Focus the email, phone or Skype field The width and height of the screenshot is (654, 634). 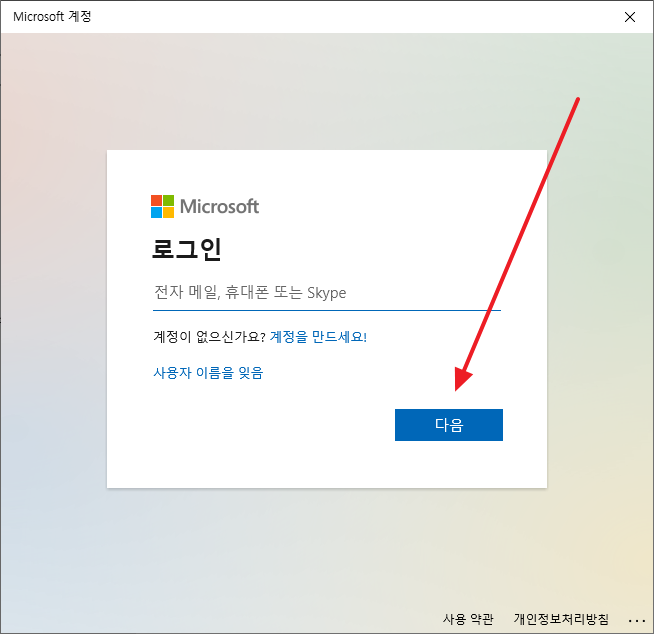327,293
